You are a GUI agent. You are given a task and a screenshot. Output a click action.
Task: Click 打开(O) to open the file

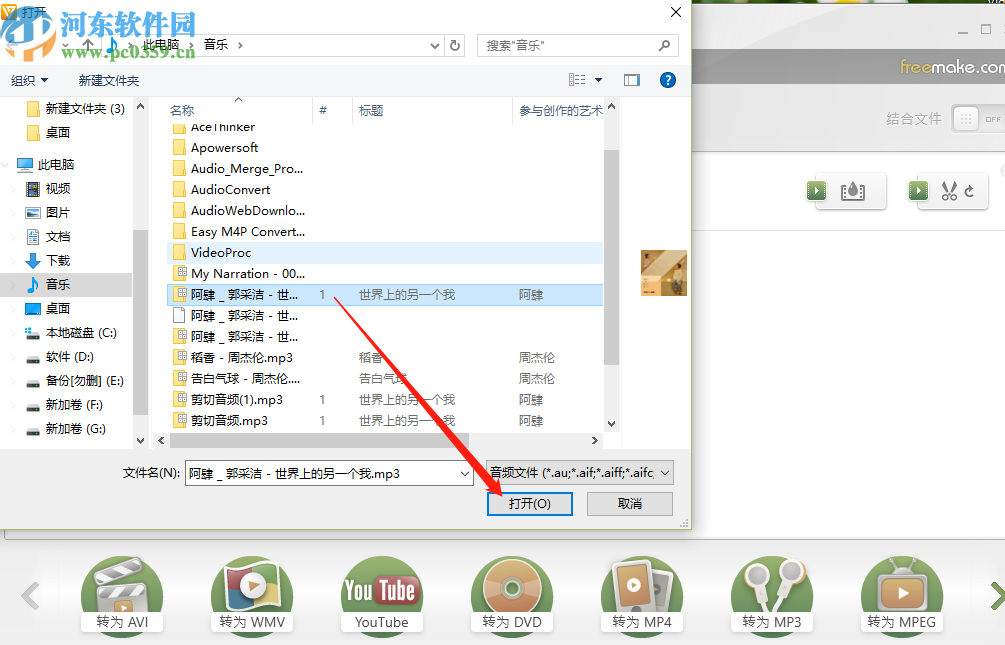pos(529,504)
